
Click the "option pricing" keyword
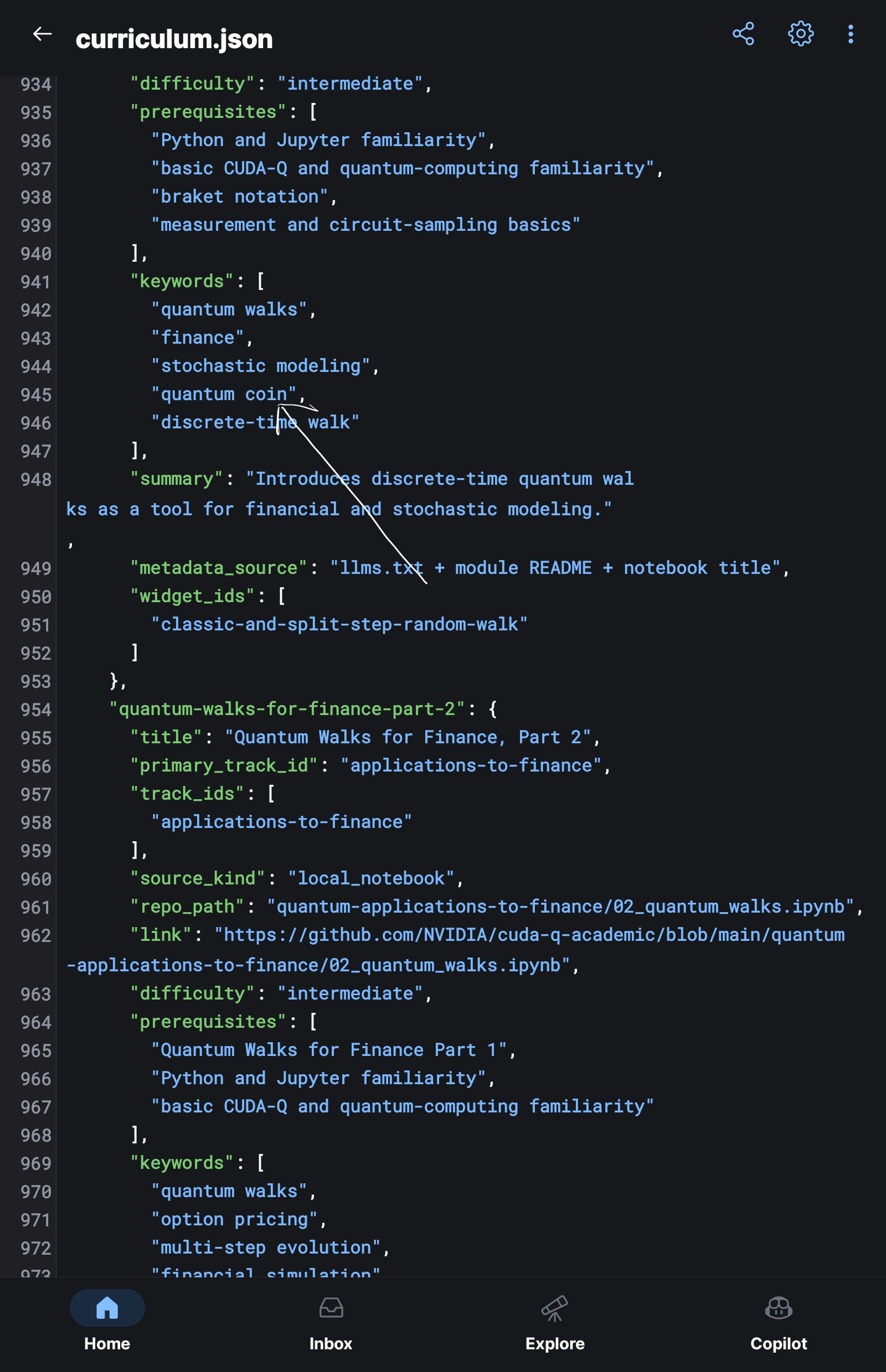point(234,1219)
